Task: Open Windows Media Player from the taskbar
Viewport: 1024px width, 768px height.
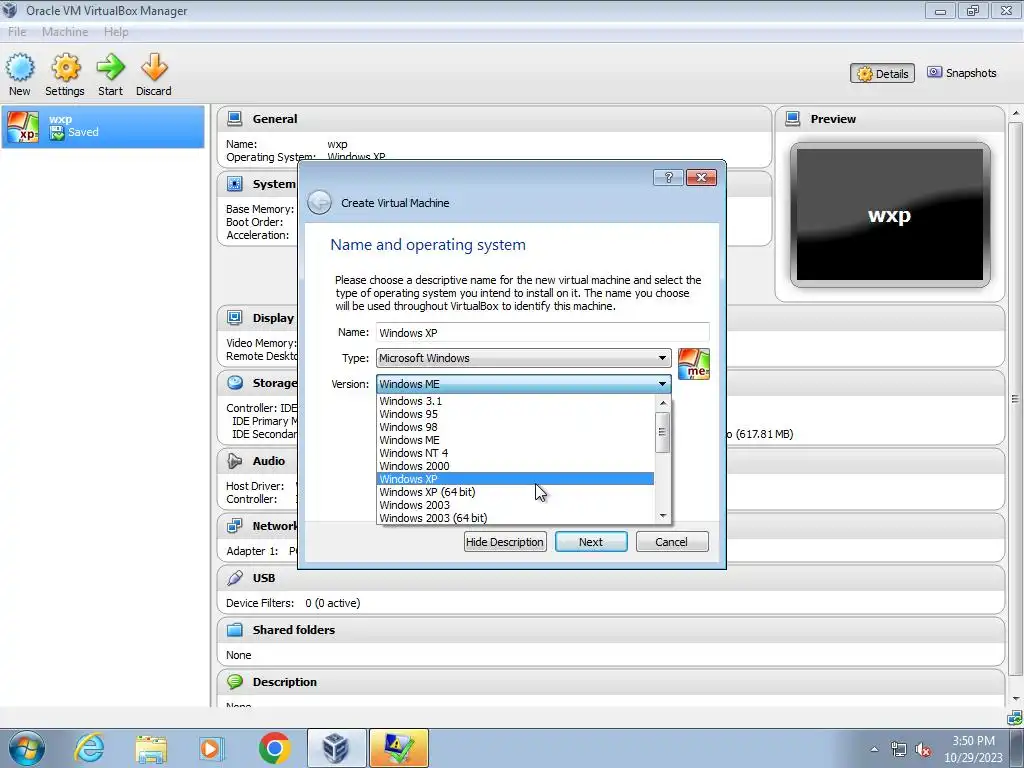Action: pos(212,748)
